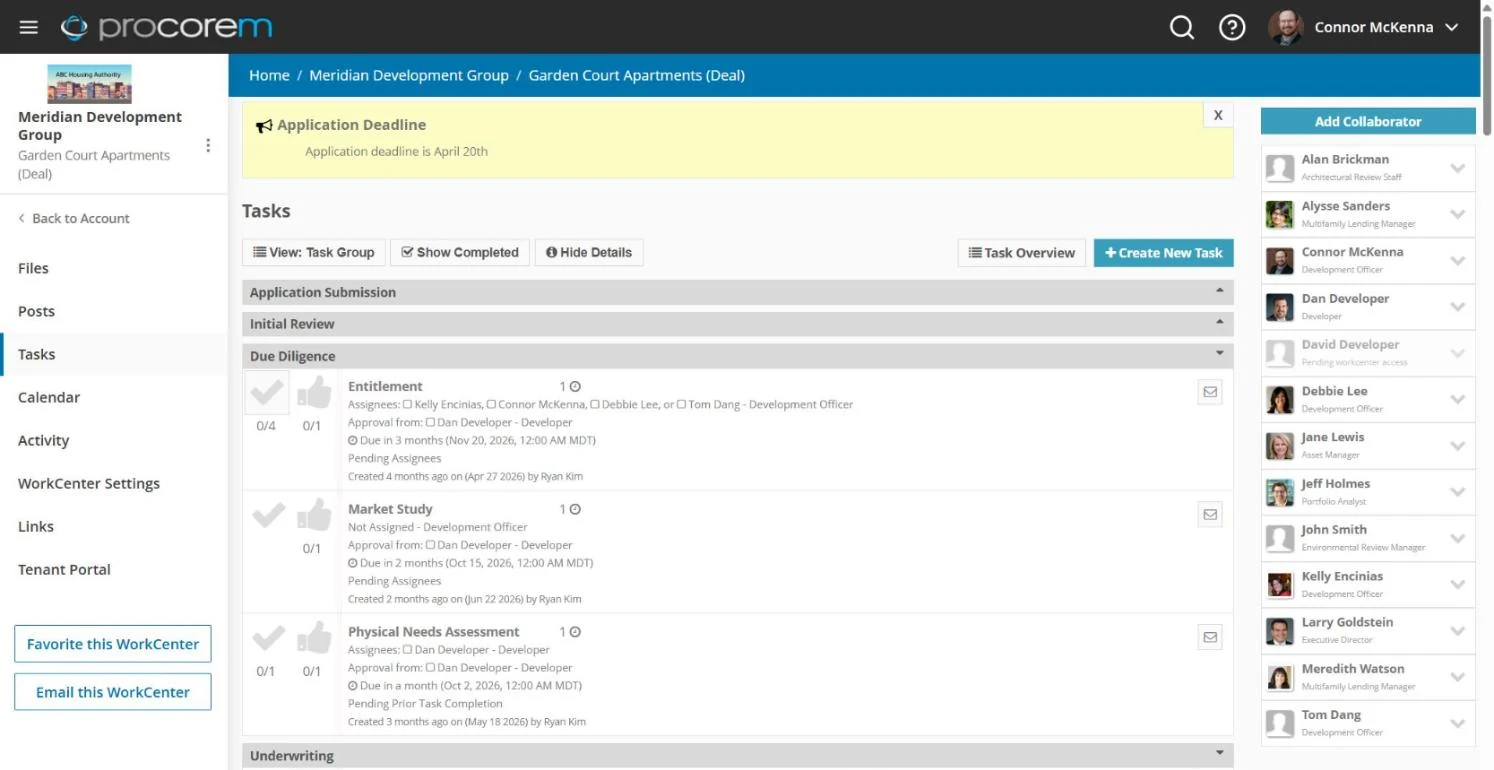The image size is (1494, 770).
Task: Check Dan Developer approval box under Physical Needs Assessment
Action: 430,668
